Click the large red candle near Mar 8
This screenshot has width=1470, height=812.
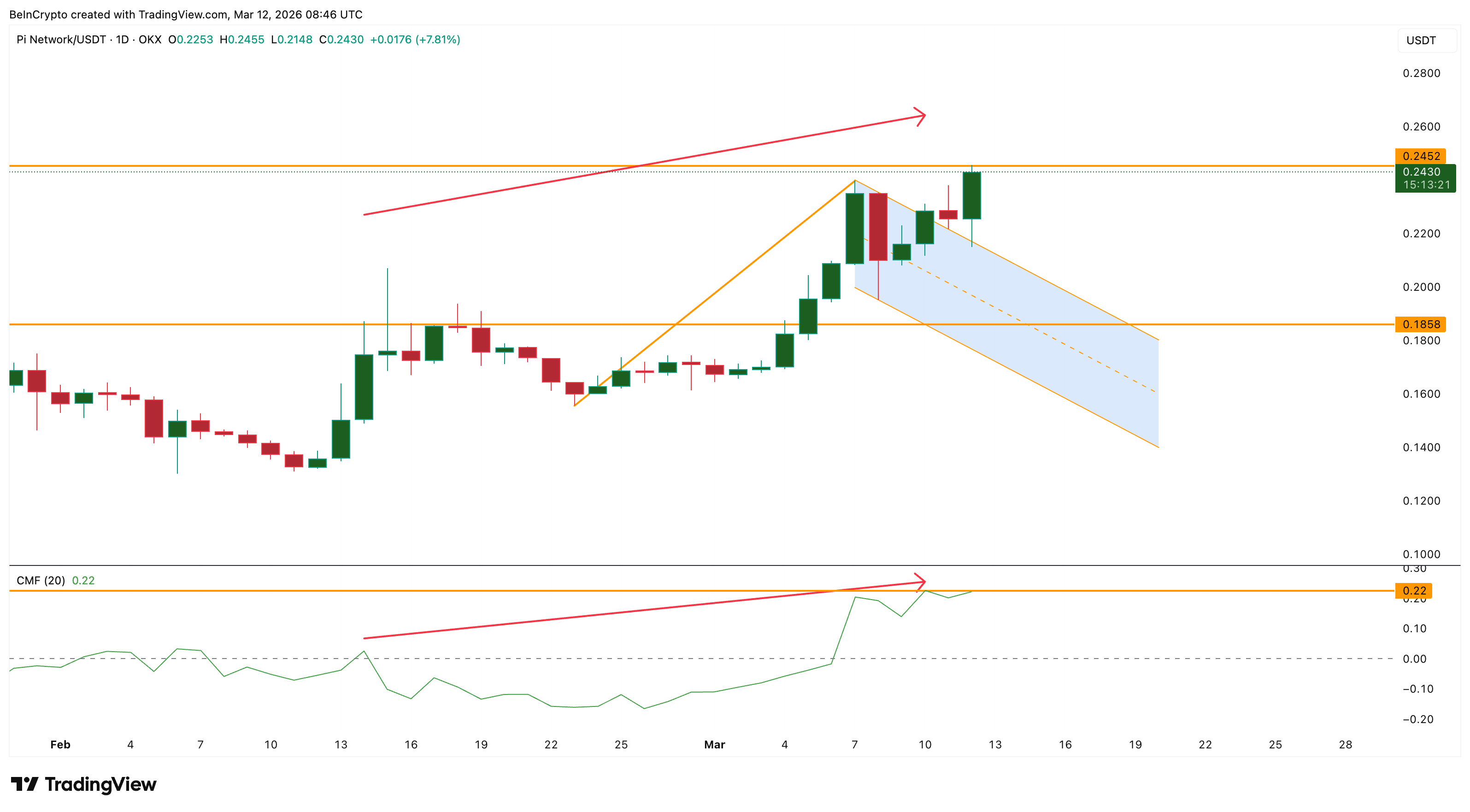(878, 227)
